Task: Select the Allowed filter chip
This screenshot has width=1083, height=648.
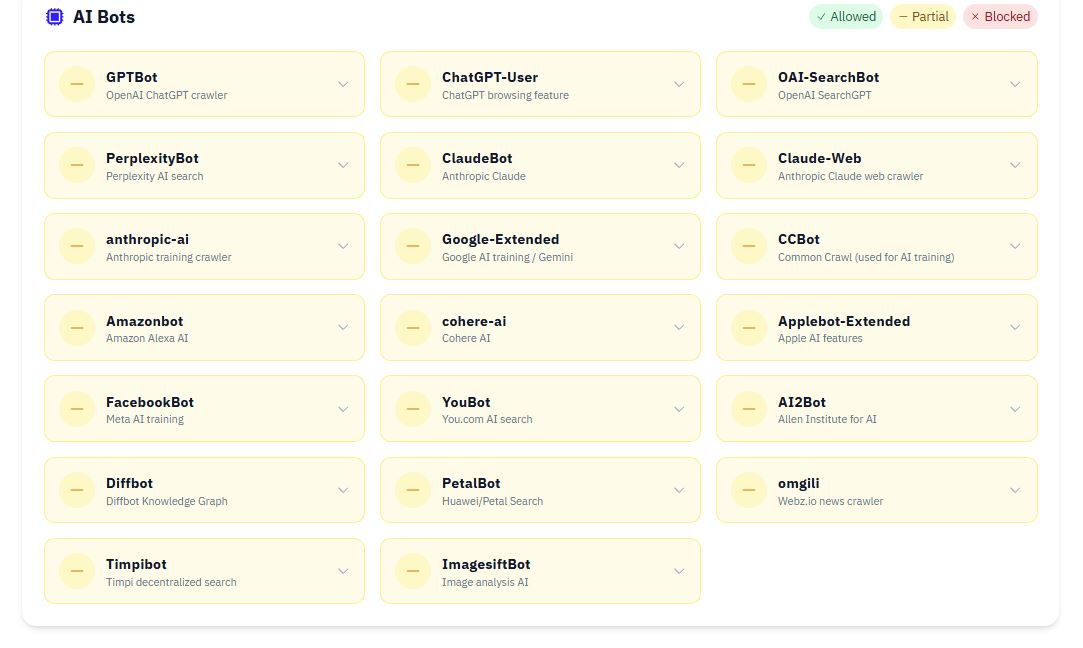Action: pyautogui.click(x=845, y=16)
